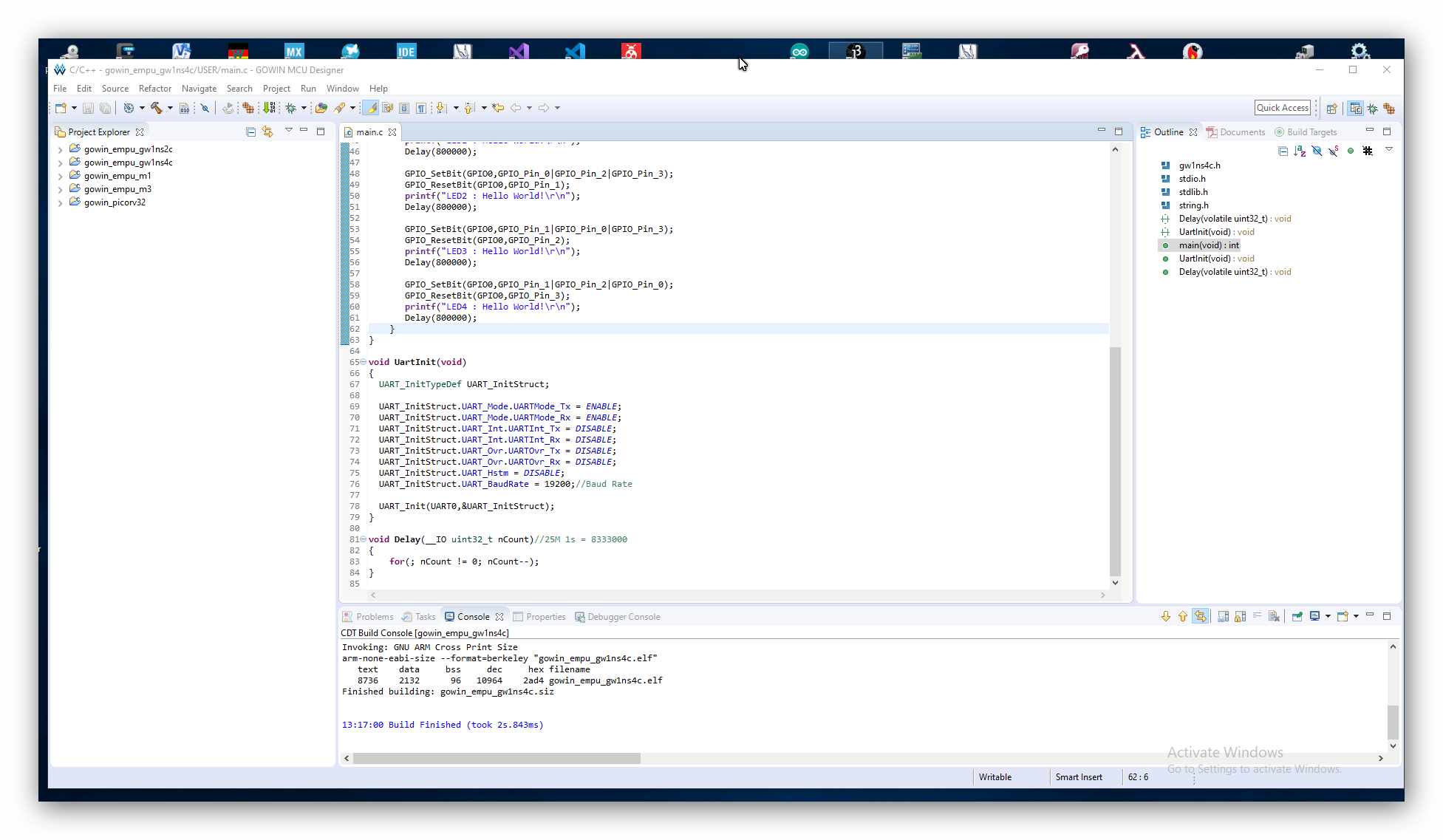Click the Open Element folder icon
This screenshot has height=840, width=1443.
point(321,108)
